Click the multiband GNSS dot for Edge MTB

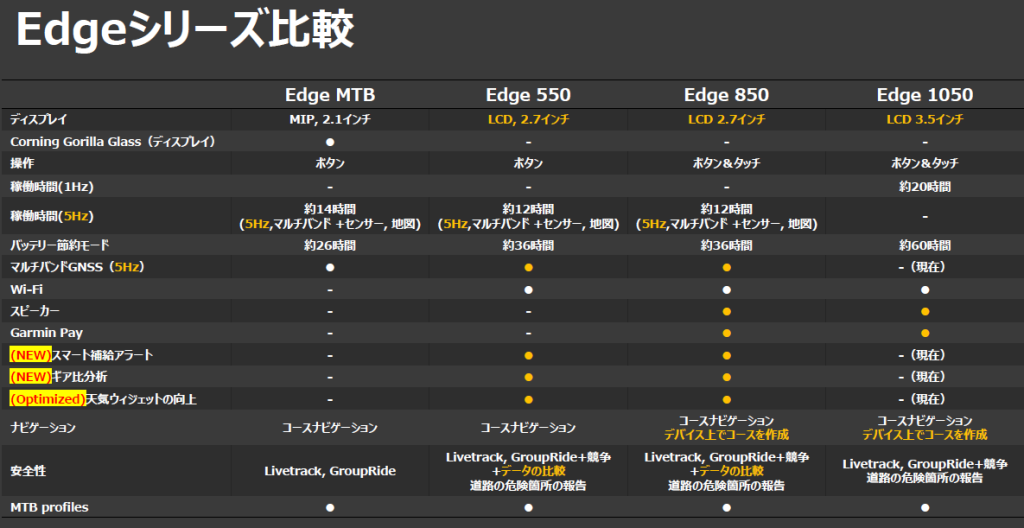coord(330,267)
